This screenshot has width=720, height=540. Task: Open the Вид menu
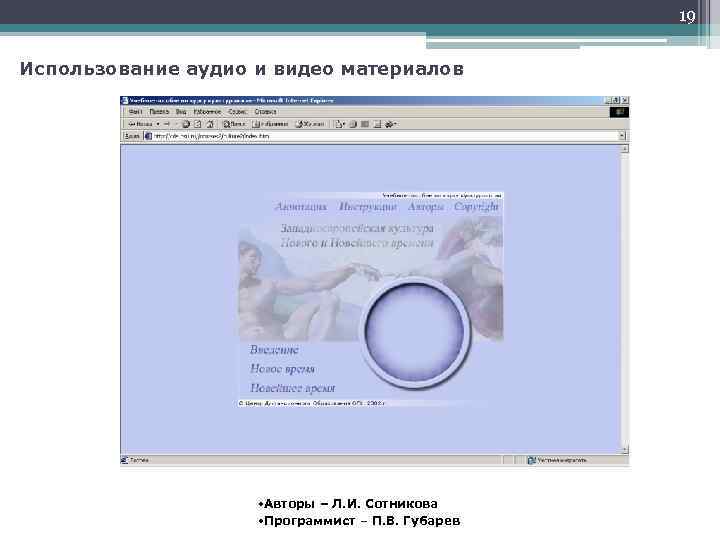pyautogui.click(x=181, y=112)
